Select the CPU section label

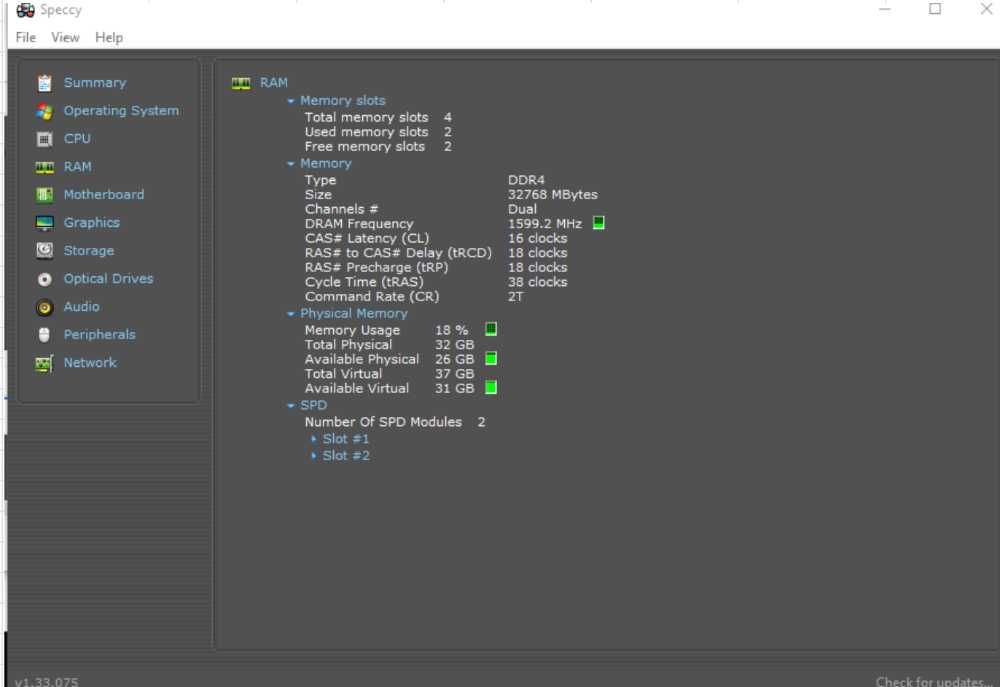pos(77,139)
